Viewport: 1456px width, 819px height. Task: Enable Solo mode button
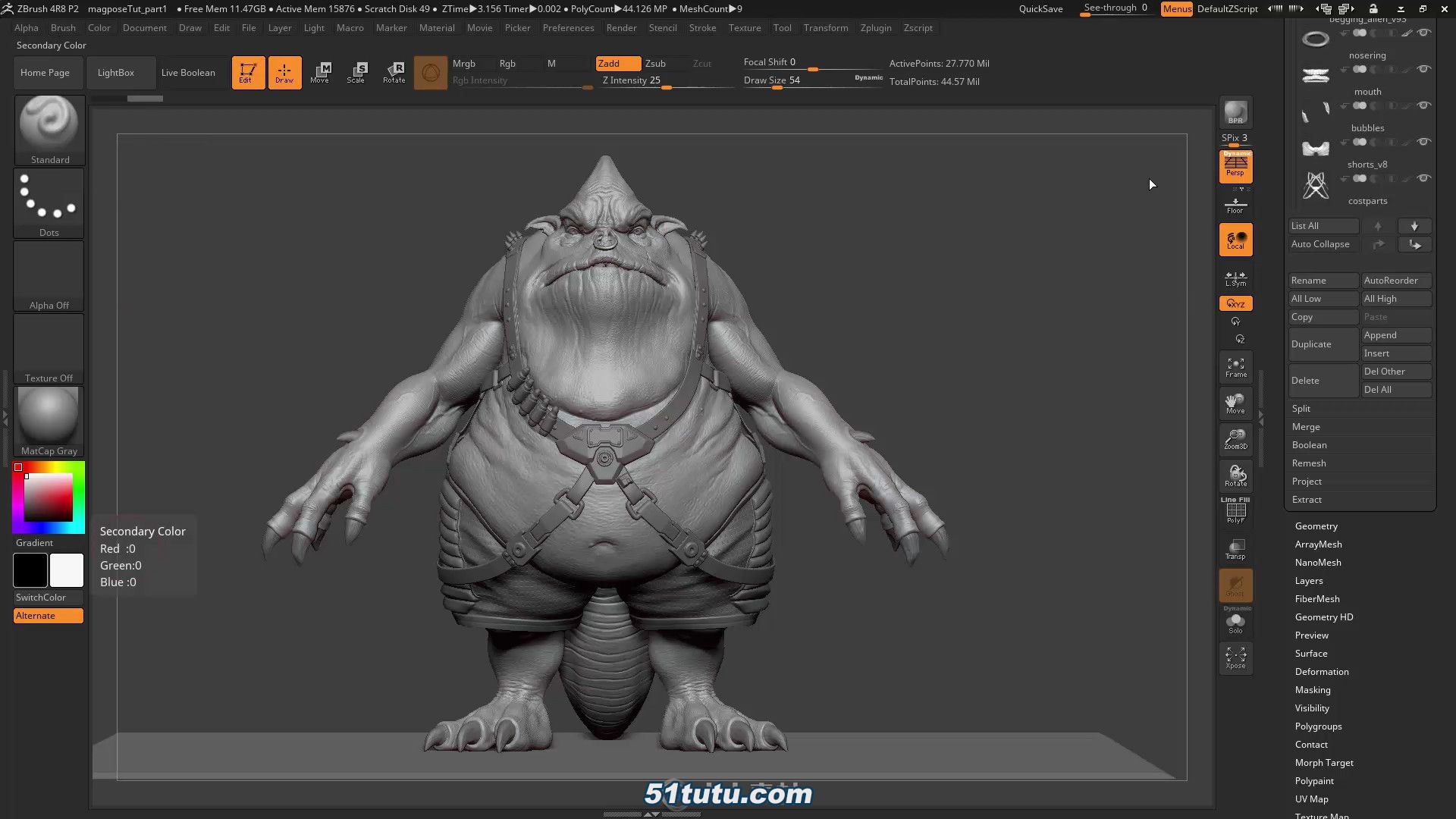click(x=1235, y=622)
